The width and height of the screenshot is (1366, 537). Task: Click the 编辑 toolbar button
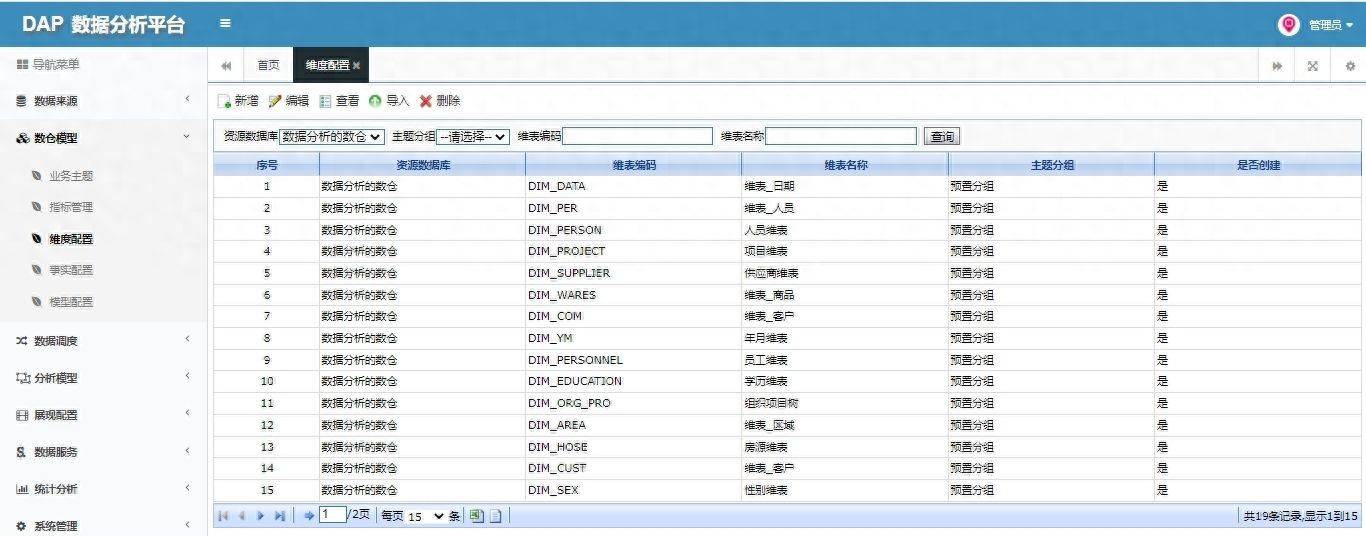[289, 101]
